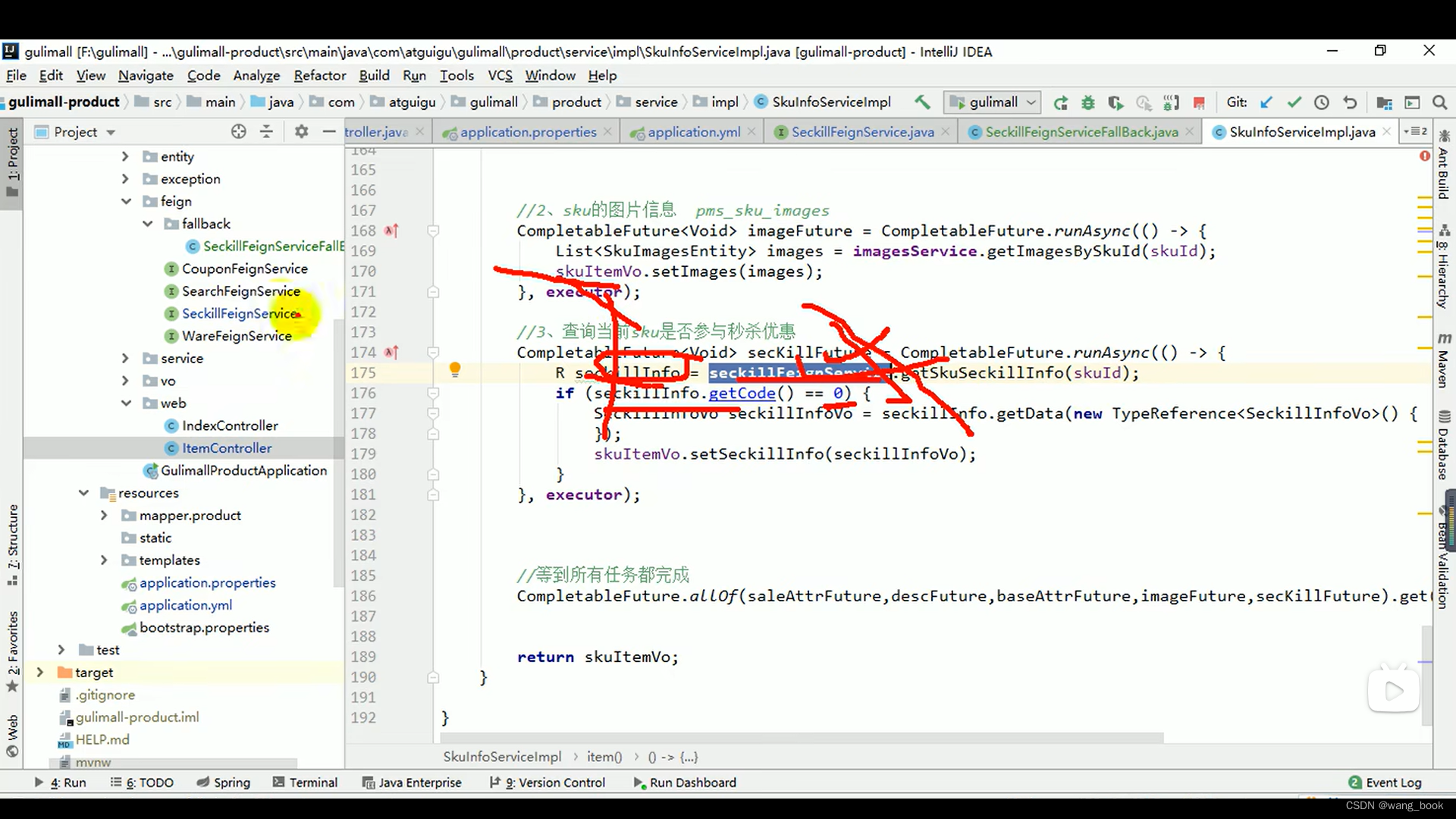The height and width of the screenshot is (819, 1456).
Task: Click the Build project hammer icon
Action: (922, 102)
